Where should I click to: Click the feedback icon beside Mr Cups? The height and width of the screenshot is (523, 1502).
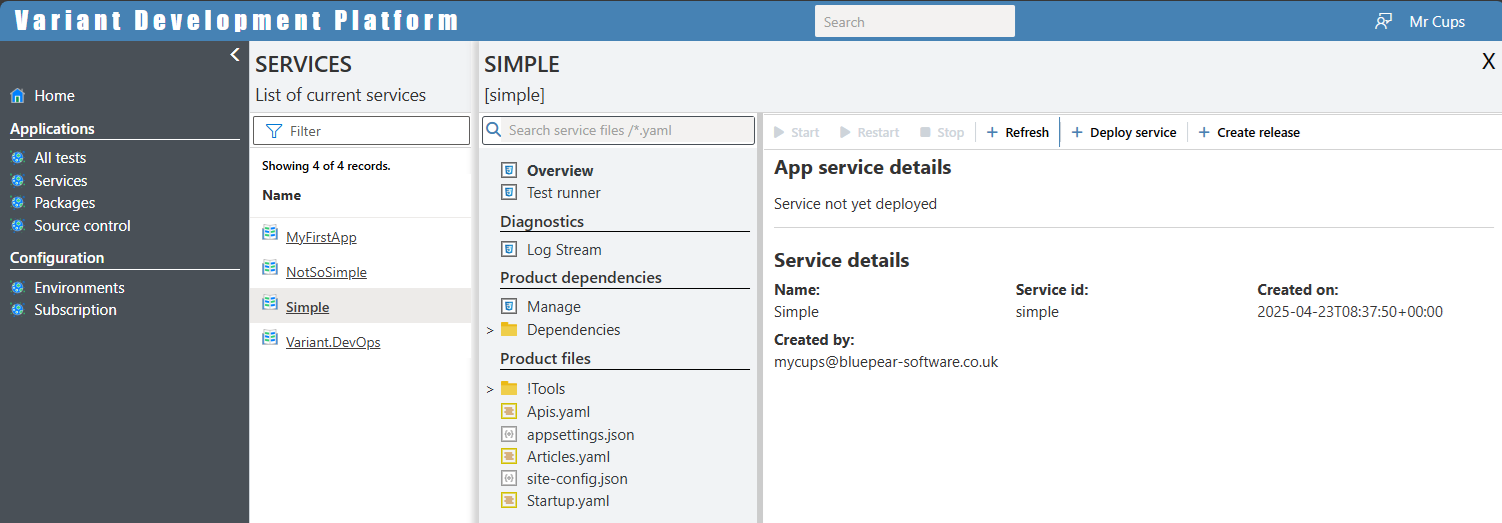tap(1383, 21)
